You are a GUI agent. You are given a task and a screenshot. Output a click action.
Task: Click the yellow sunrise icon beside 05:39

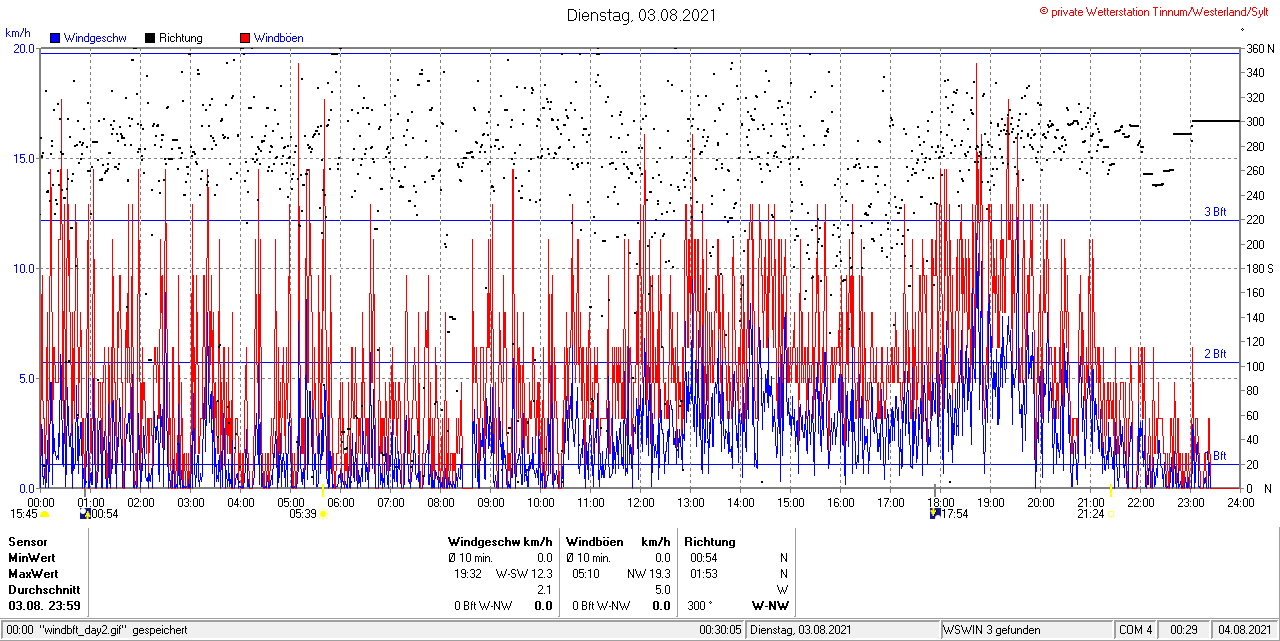pos(323,514)
